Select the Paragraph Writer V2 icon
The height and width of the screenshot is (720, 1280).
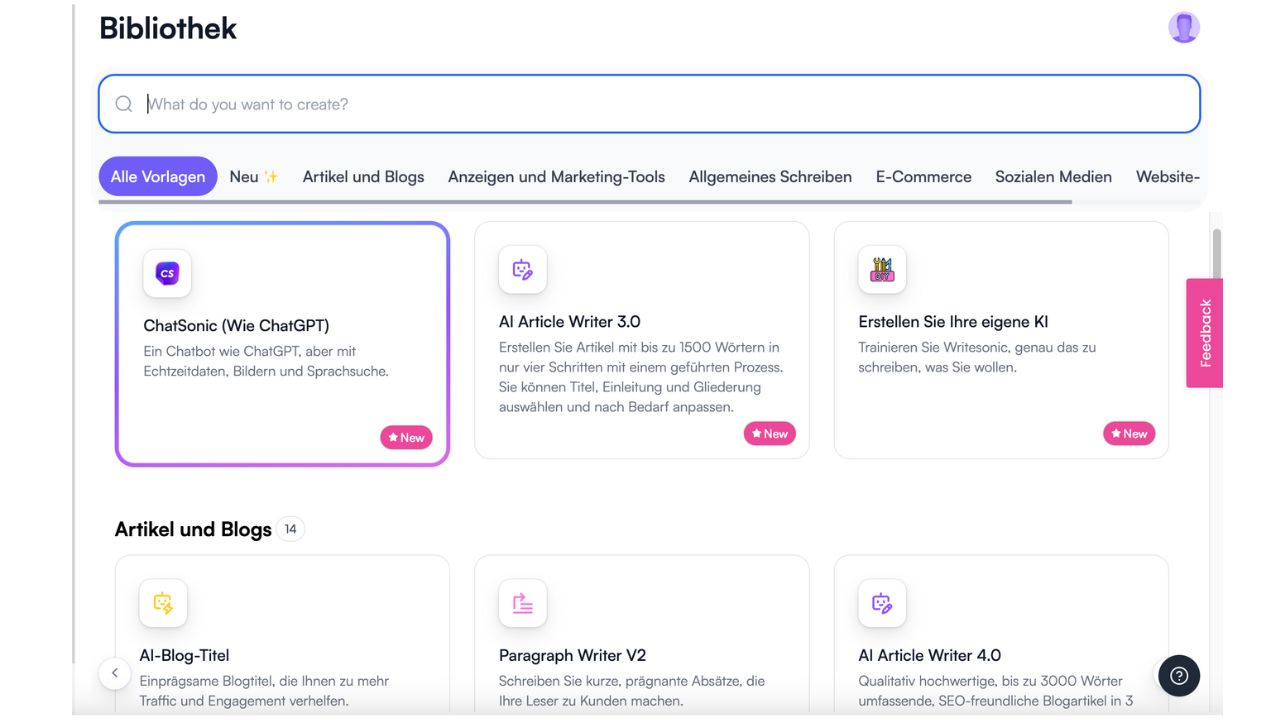[x=522, y=602]
